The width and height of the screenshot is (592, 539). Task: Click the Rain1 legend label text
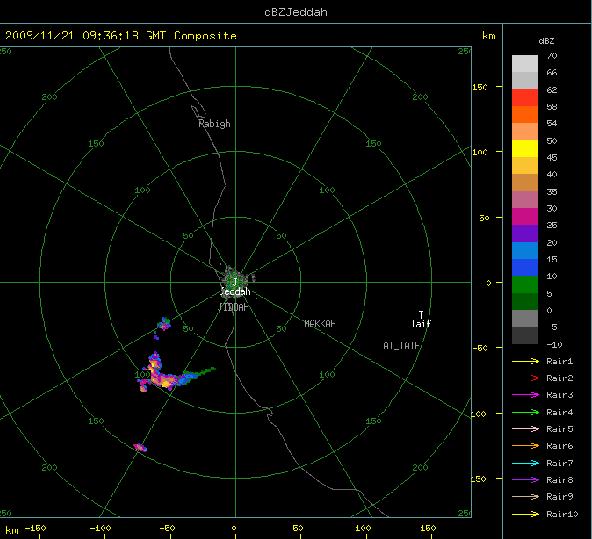pos(560,361)
